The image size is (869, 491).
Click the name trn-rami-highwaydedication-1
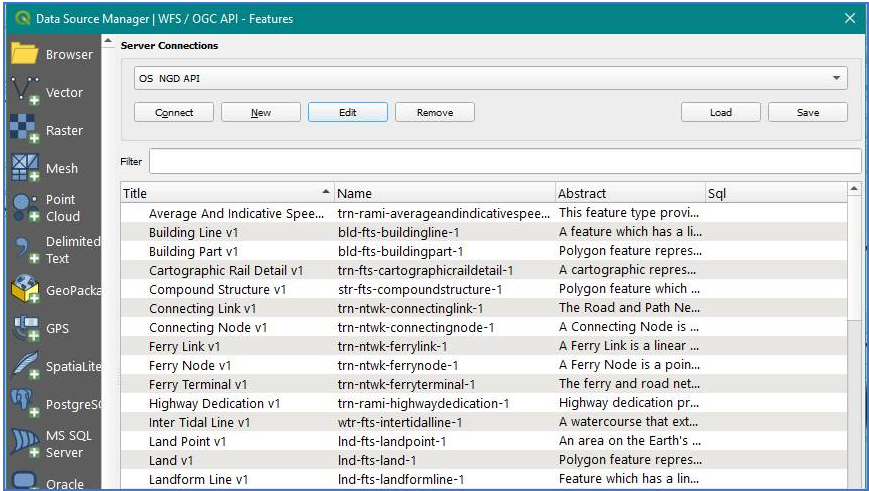(423, 403)
